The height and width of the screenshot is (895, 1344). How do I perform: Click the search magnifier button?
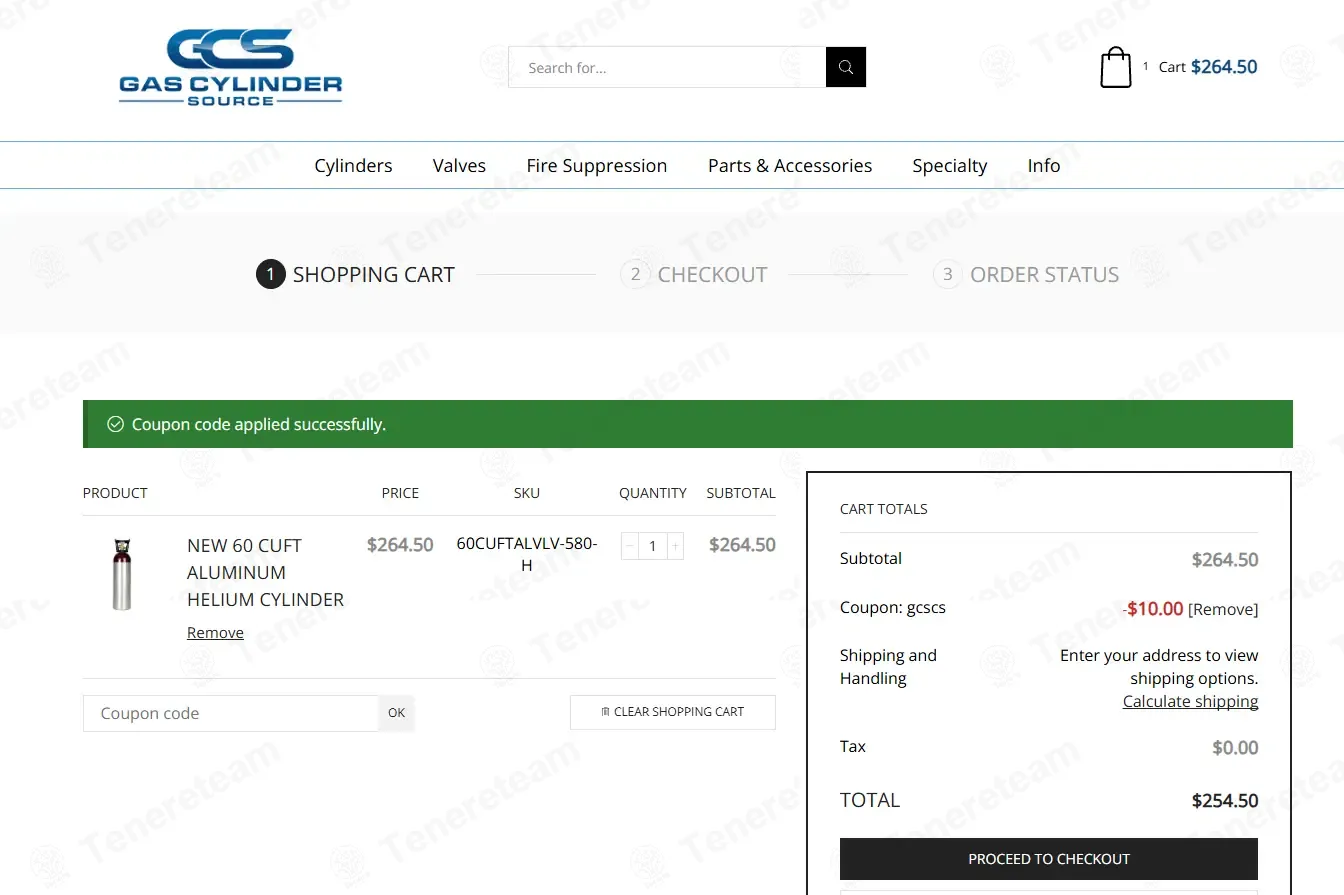pyautogui.click(x=846, y=67)
